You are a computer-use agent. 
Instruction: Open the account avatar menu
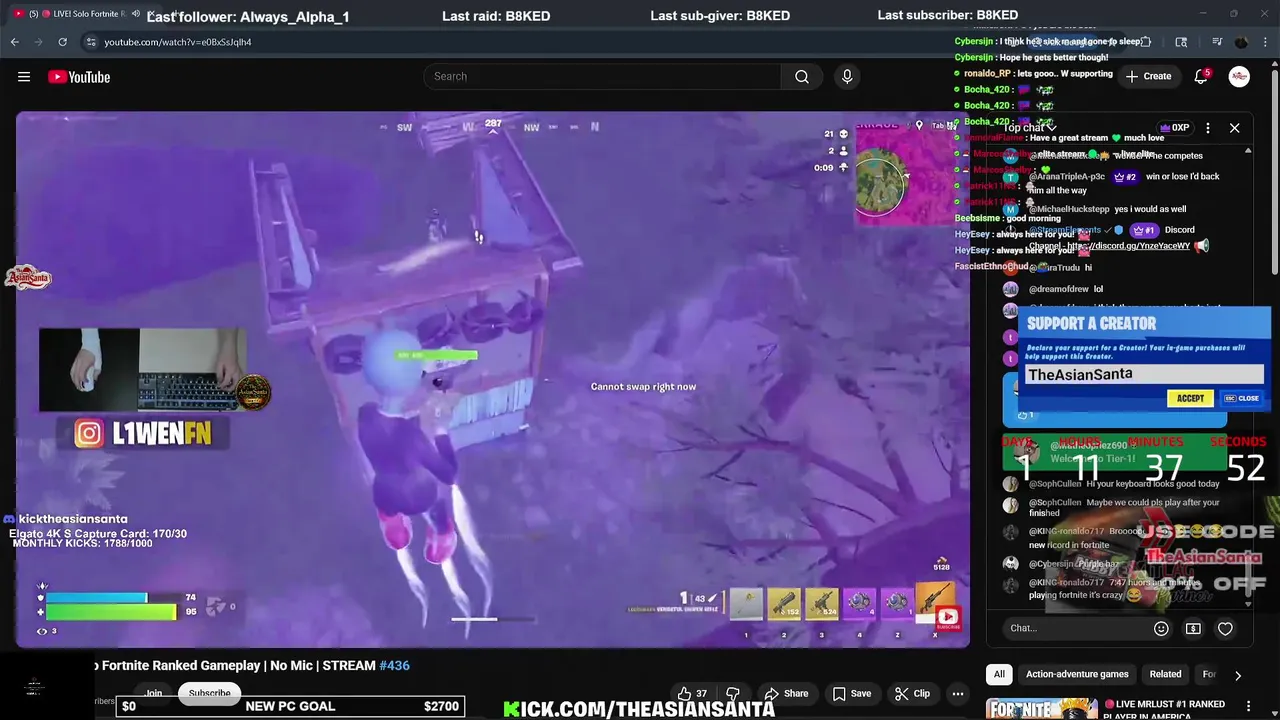click(x=1239, y=76)
